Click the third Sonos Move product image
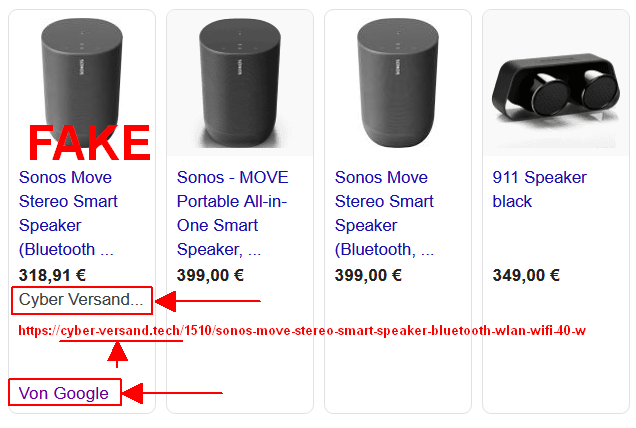 (398, 83)
